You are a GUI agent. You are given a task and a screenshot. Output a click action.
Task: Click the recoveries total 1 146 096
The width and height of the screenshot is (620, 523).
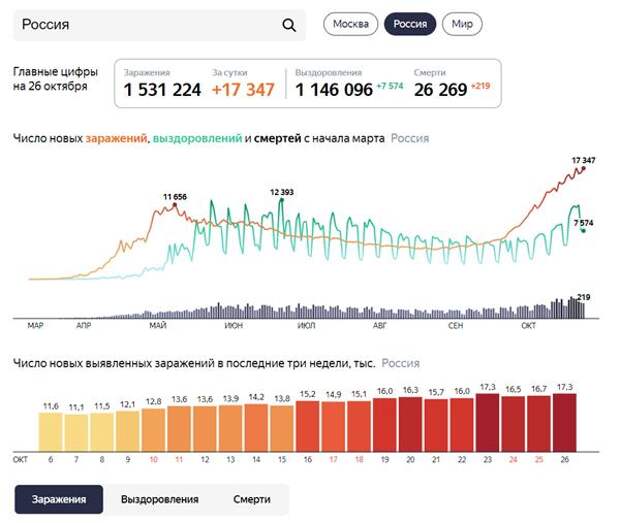(x=334, y=90)
